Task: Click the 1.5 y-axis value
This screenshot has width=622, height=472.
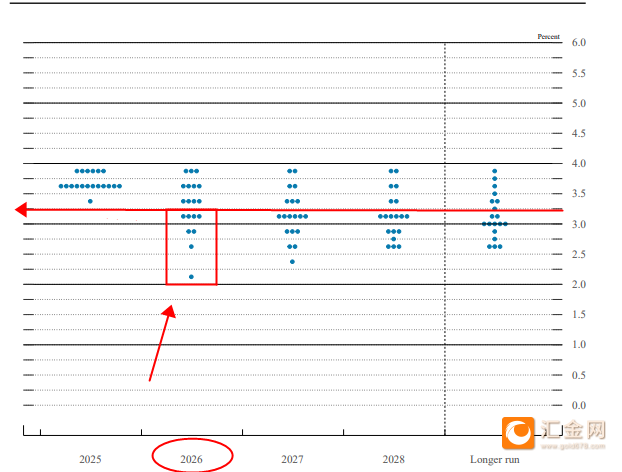Action: click(579, 315)
